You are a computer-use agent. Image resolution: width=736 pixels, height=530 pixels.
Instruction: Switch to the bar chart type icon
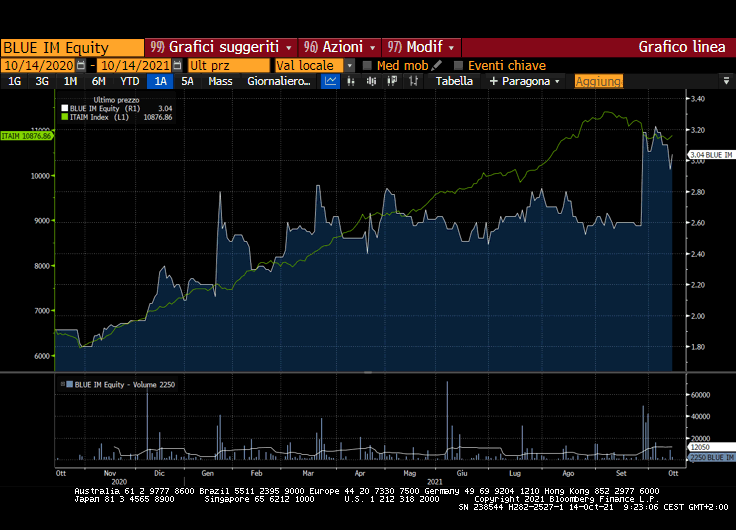click(x=349, y=81)
